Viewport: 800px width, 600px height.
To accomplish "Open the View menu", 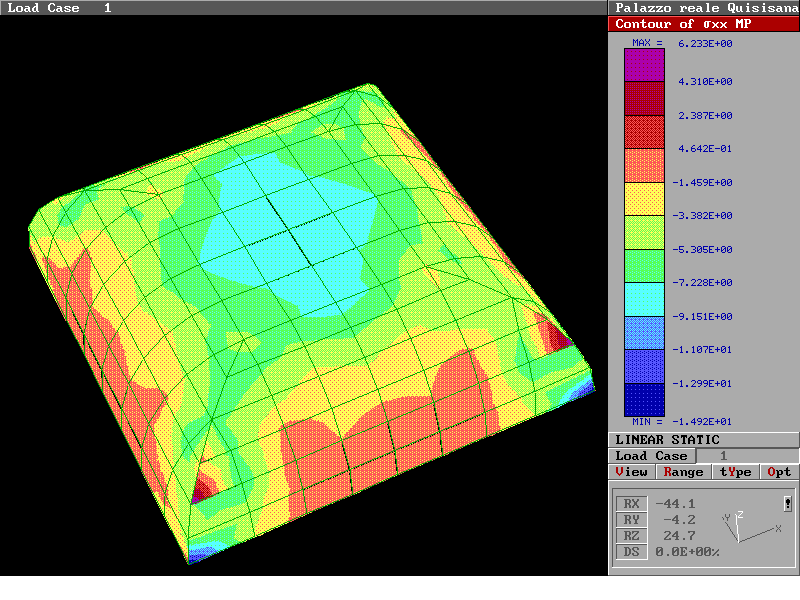I will click(x=631, y=472).
